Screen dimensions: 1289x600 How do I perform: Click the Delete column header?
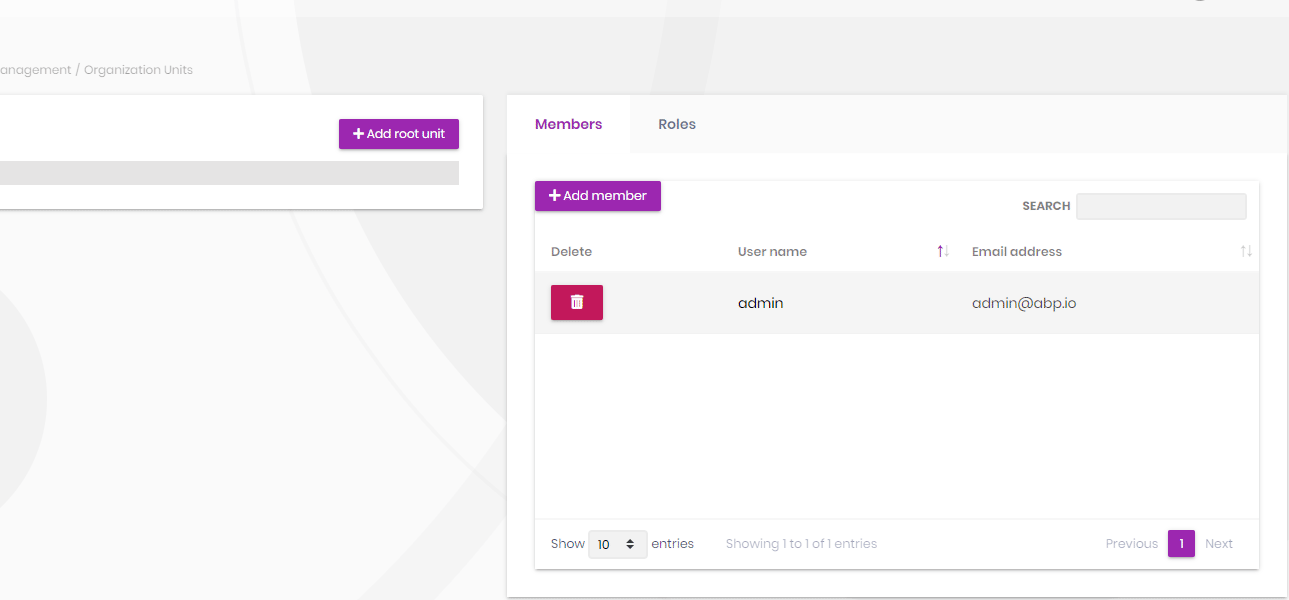571,252
